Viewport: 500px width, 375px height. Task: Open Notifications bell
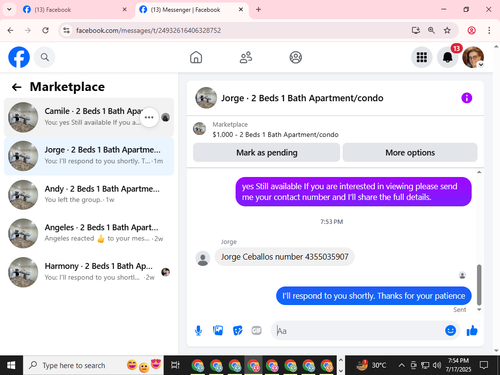click(447, 57)
